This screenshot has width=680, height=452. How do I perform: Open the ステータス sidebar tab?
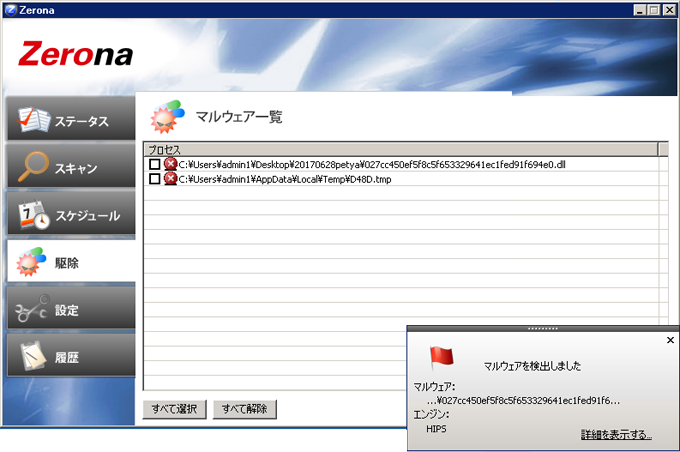[x=71, y=119]
